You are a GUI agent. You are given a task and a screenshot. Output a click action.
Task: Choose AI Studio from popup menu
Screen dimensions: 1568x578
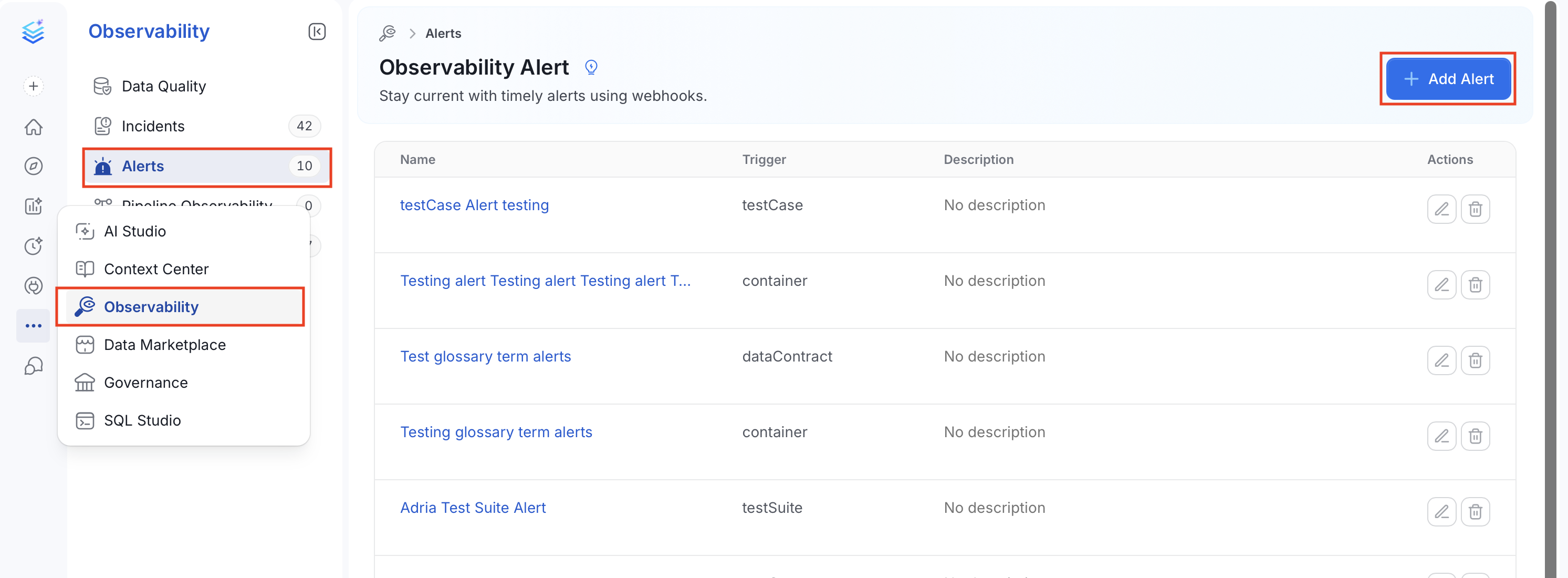click(184, 231)
